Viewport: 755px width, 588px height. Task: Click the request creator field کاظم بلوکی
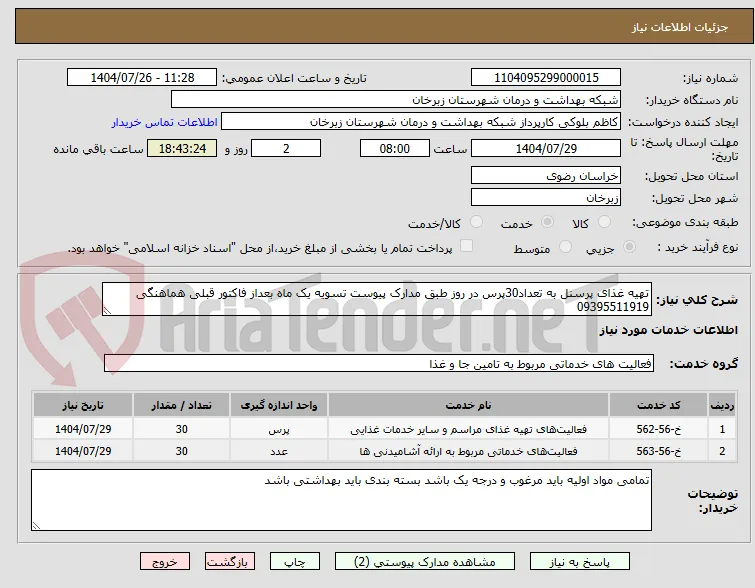pos(421,122)
